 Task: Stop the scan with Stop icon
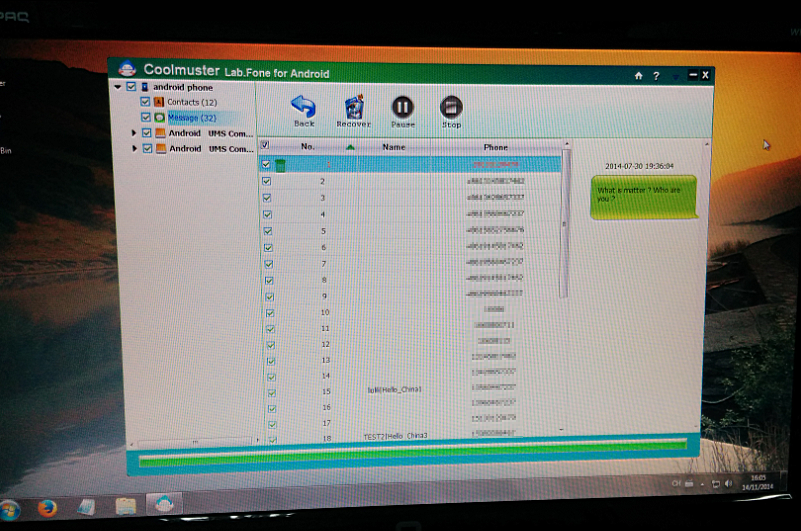pyautogui.click(x=452, y=106)
